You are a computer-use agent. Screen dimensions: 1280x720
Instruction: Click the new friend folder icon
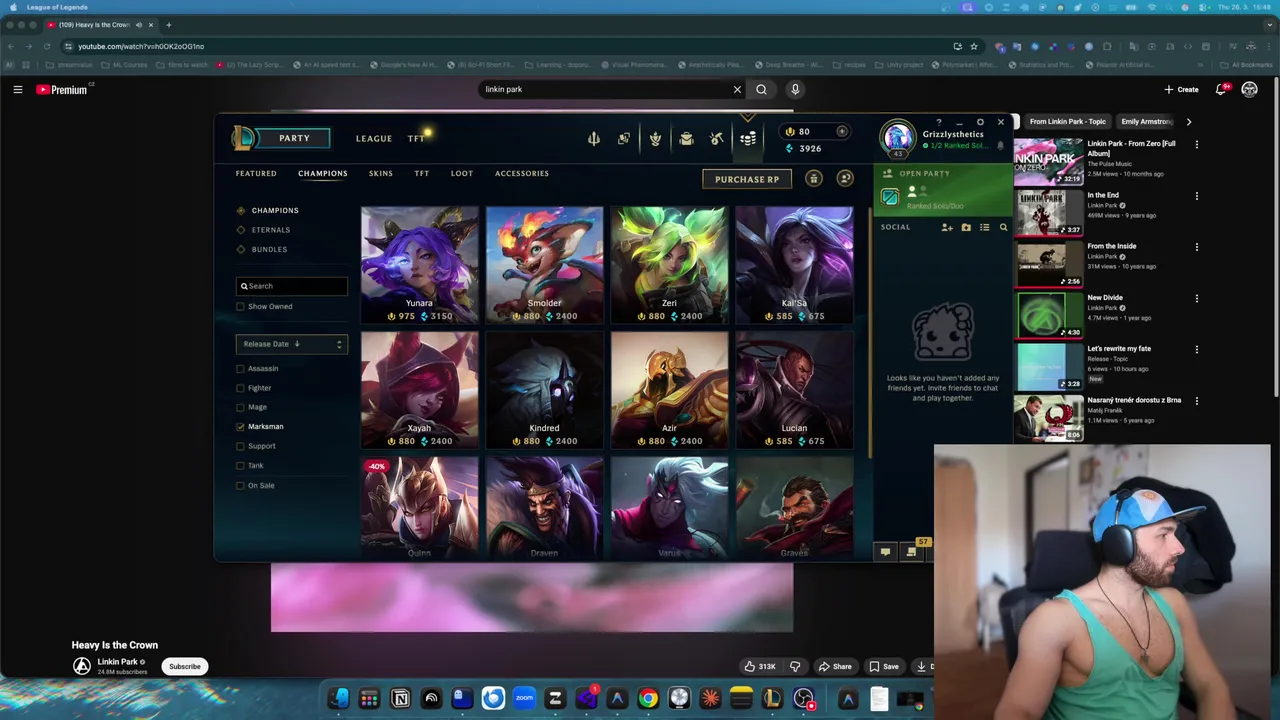(966, 228)
